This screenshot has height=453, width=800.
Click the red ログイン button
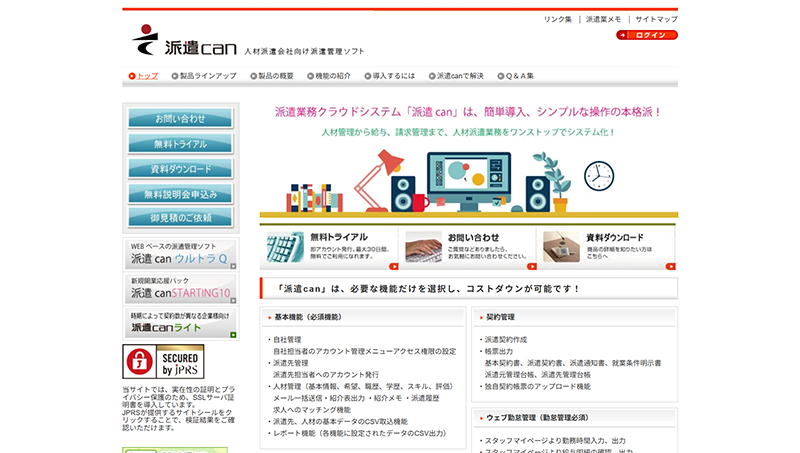647,35
